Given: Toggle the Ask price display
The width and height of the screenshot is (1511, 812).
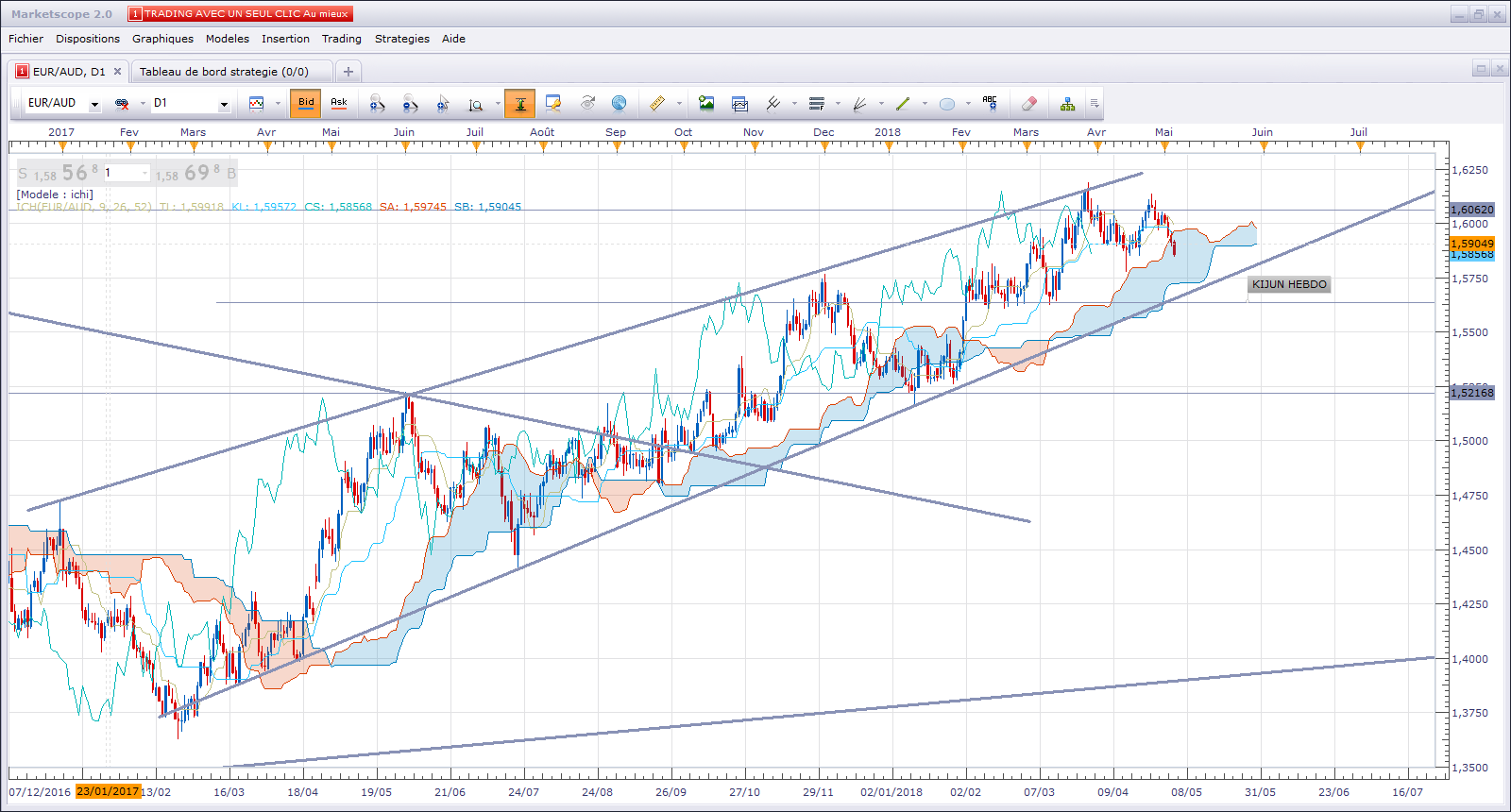Looking at the screenshot, I should tap(339, 103).
